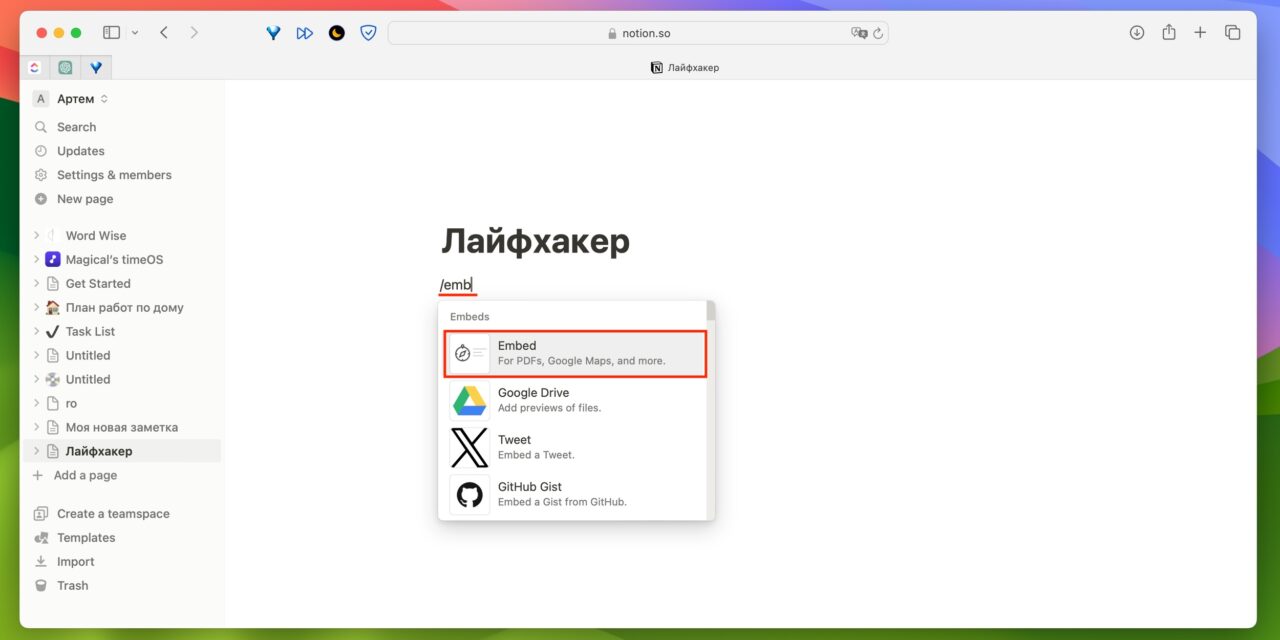The width and height of the screenshot is (1280, 640).
Task: Select the Embed option in the menu
Action: pyautogui.click(x=575, y=353)
